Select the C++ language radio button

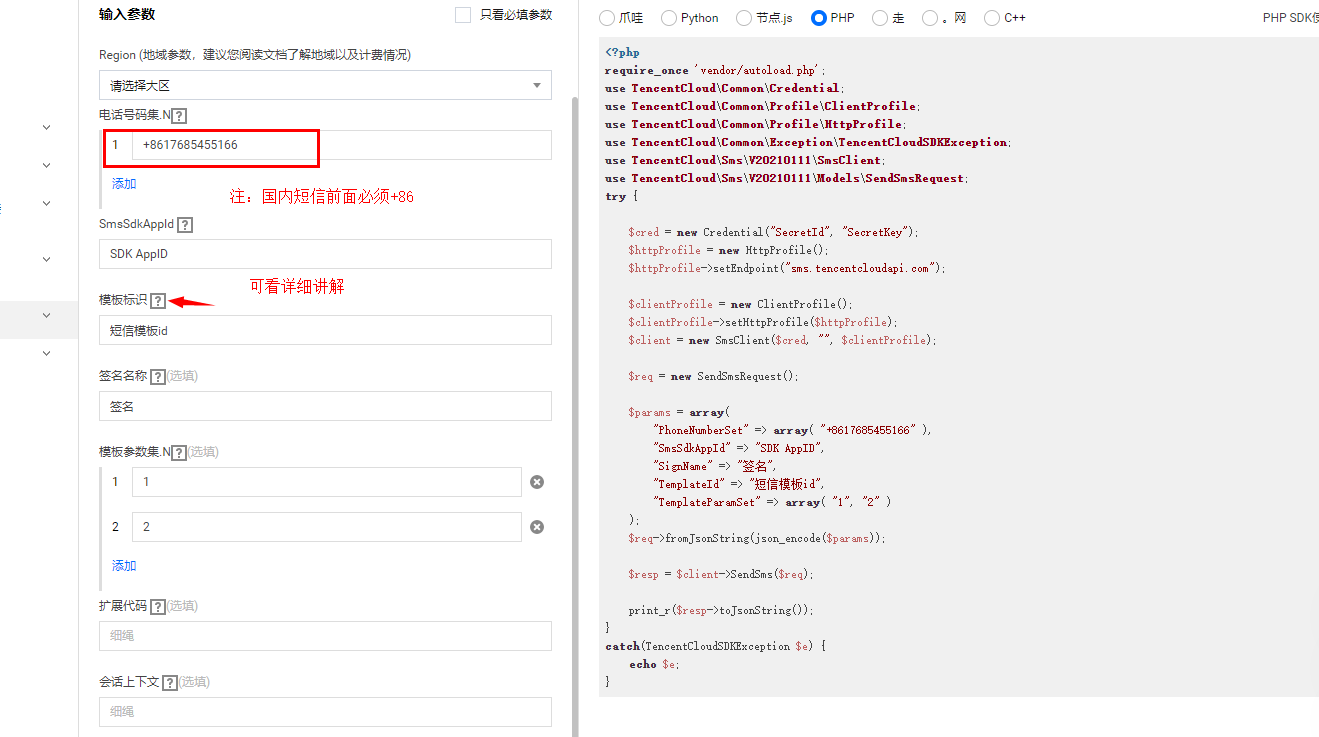point(991,18)
